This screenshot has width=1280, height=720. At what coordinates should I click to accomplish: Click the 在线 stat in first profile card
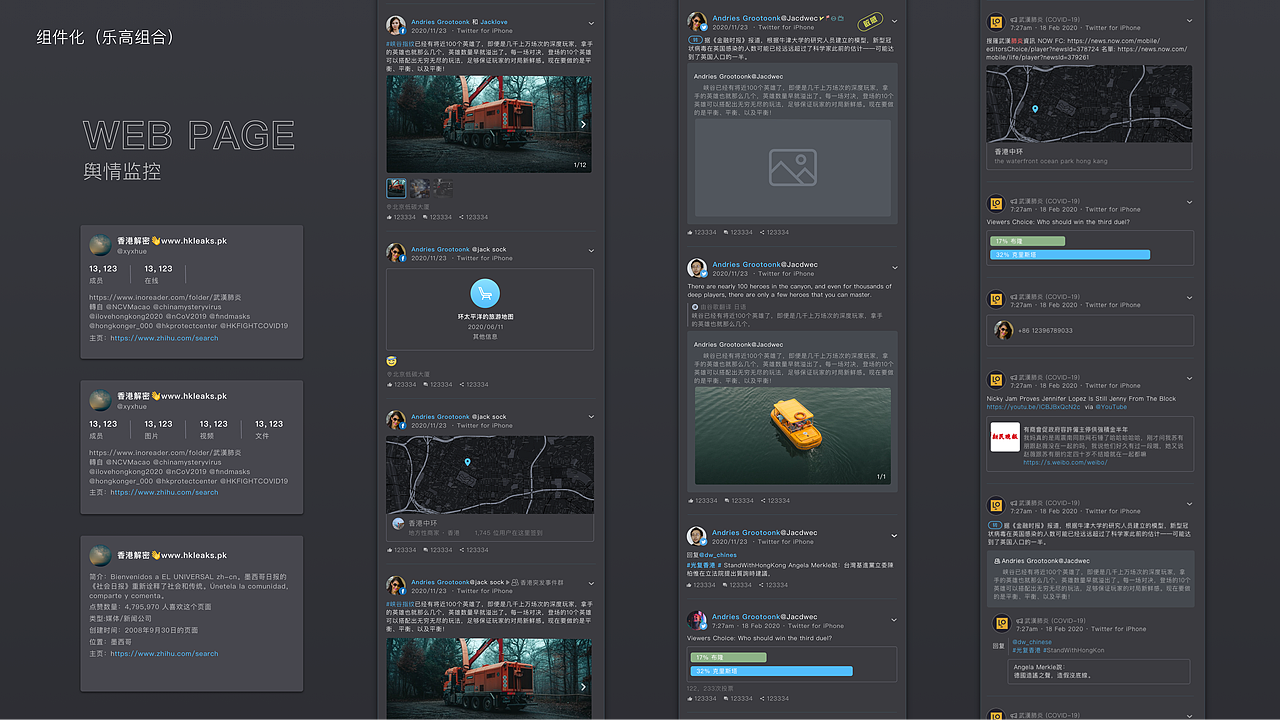click(158, 274)
